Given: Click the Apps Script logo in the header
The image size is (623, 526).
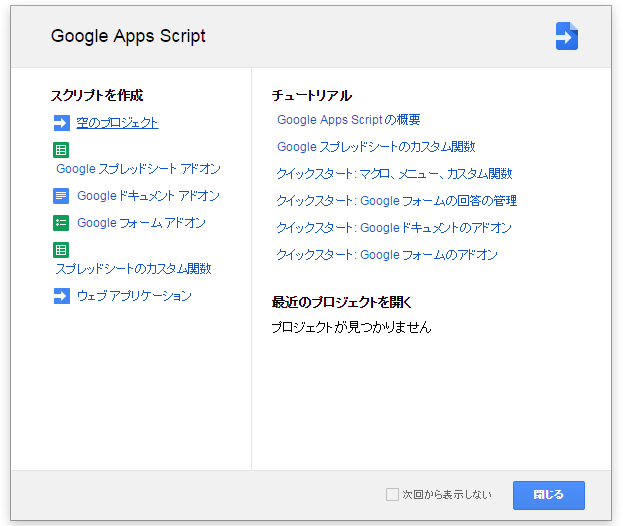Looking at the screenshot, I should 567,36.
